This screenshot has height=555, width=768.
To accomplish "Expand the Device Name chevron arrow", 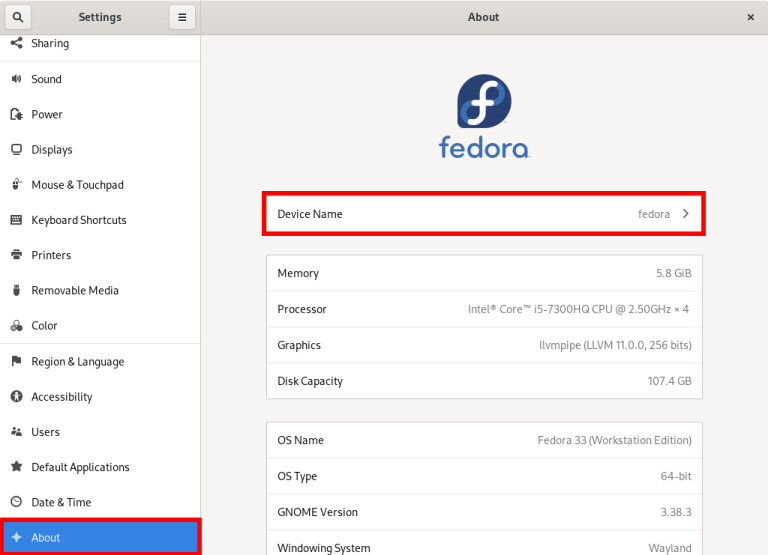I will pyautogui.click(x=686, y=214).
